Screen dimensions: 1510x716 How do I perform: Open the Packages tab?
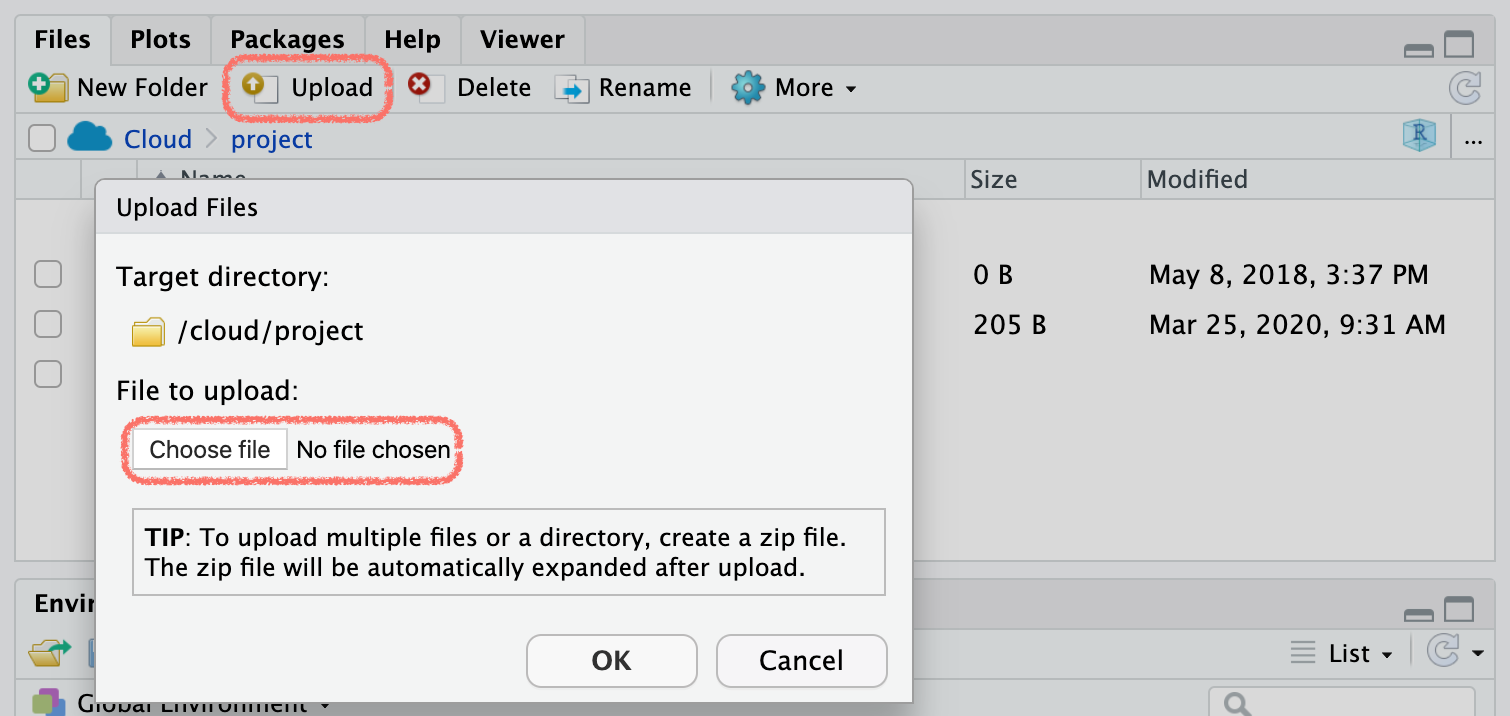click(x=287, y=40)
